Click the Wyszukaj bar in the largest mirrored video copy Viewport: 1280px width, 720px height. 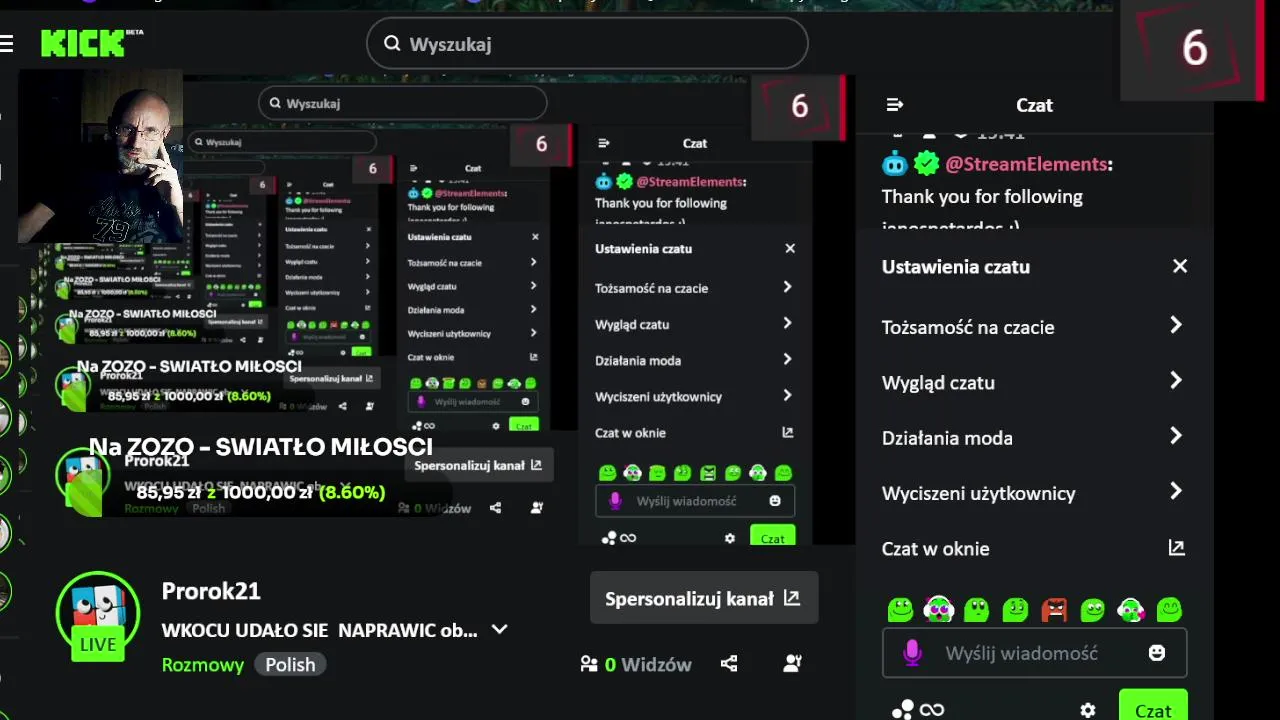(402, 103)
